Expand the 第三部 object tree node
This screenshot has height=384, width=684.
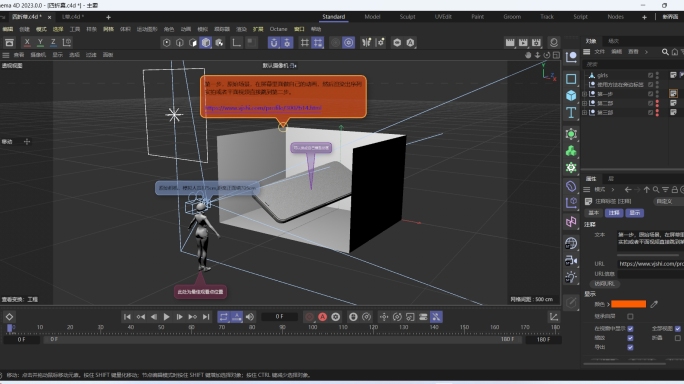(x=585, y=112)
